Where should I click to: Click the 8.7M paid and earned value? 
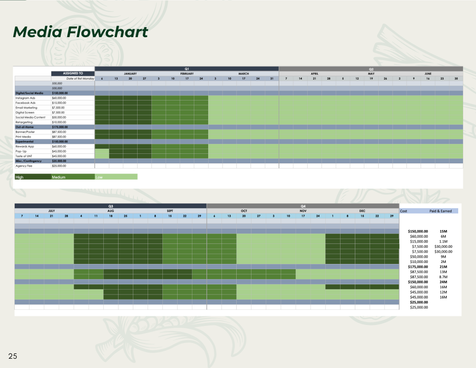(x=443, y=277)
